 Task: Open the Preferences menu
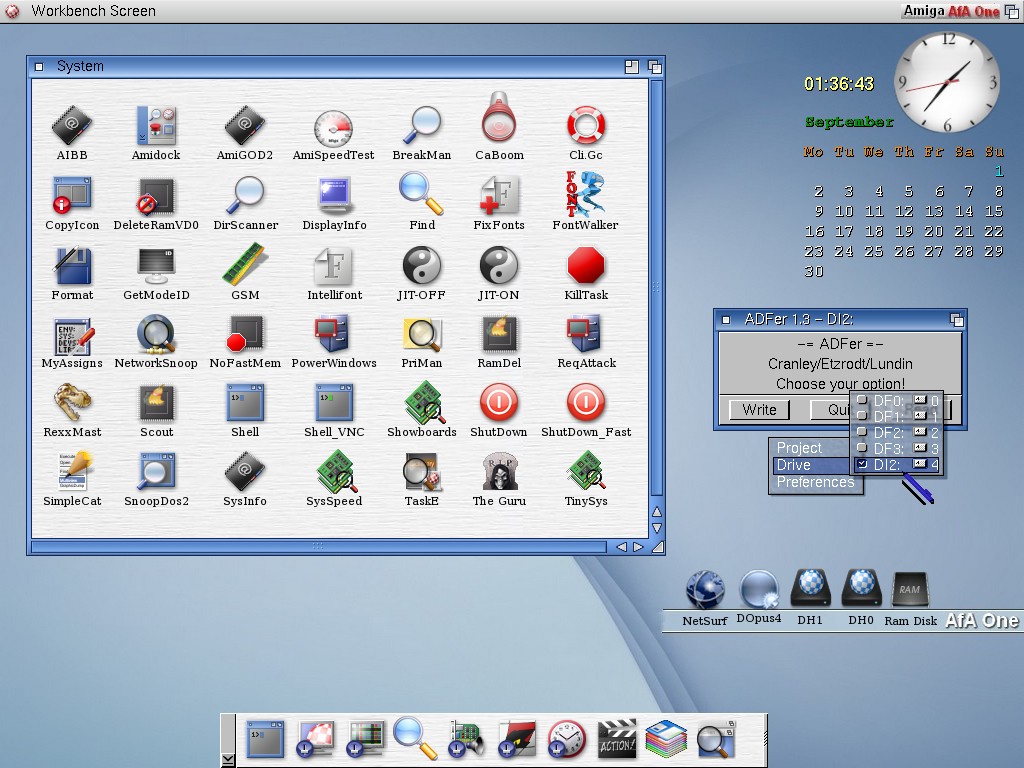[815, 482]
